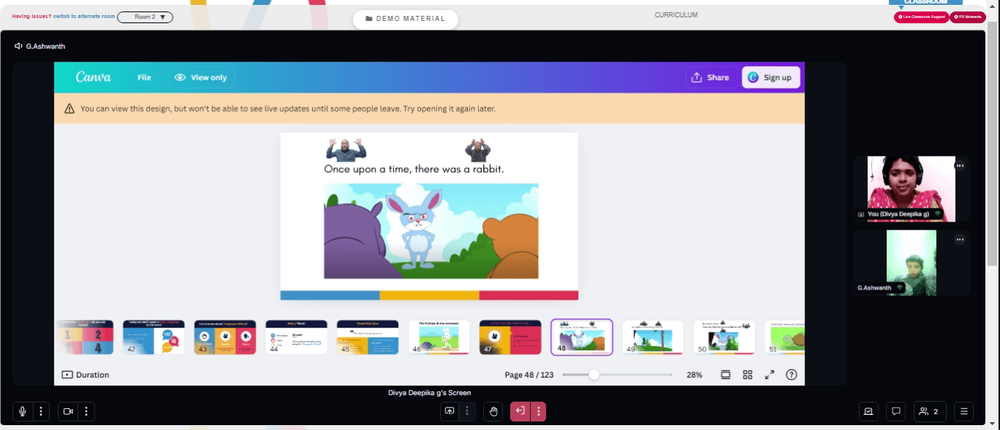Viewport: 1000px width, 430px height.
Task: Open leave options three-dot menu
Action: [538, 411]
